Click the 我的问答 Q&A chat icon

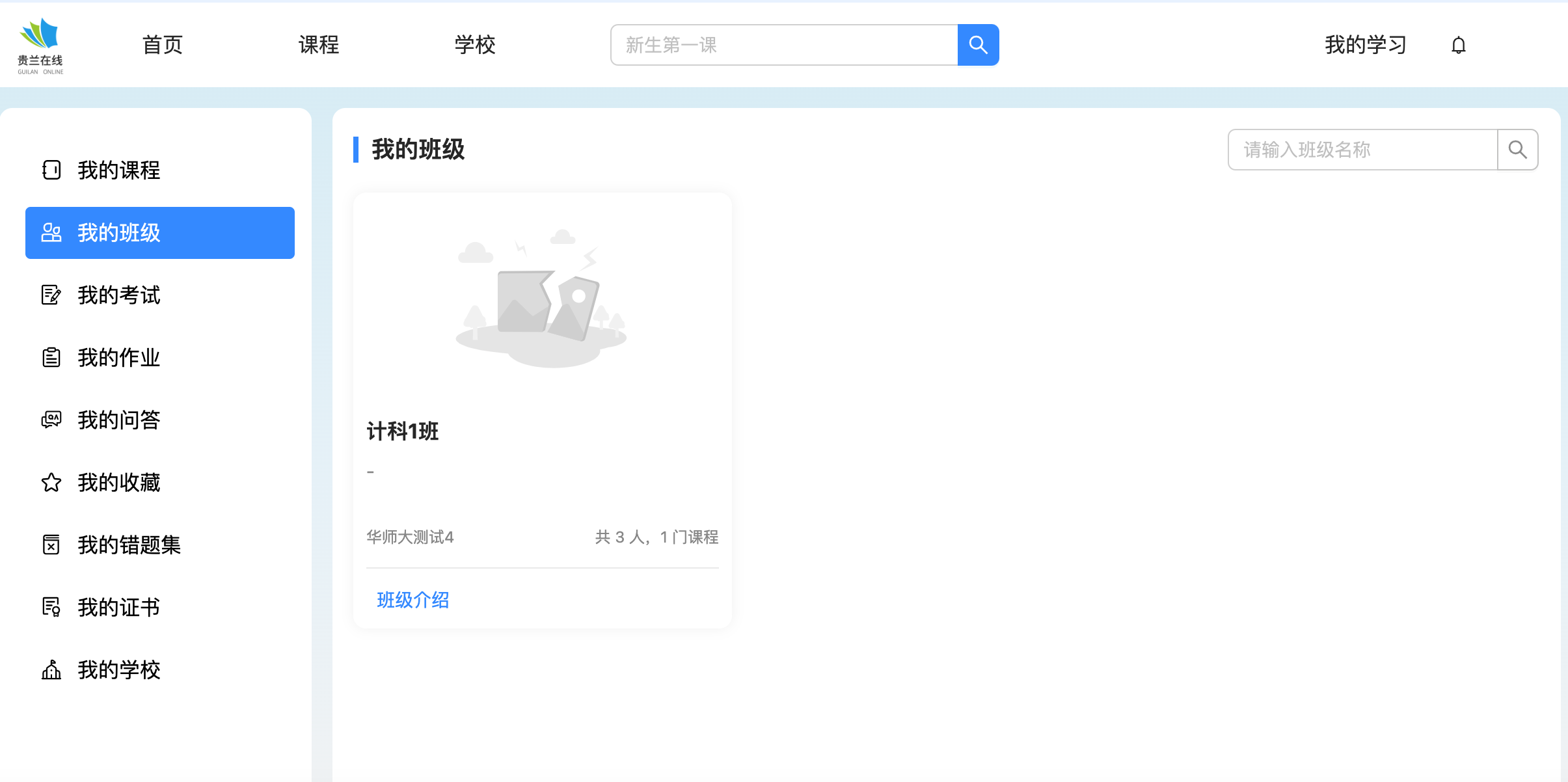click(51, 420)
